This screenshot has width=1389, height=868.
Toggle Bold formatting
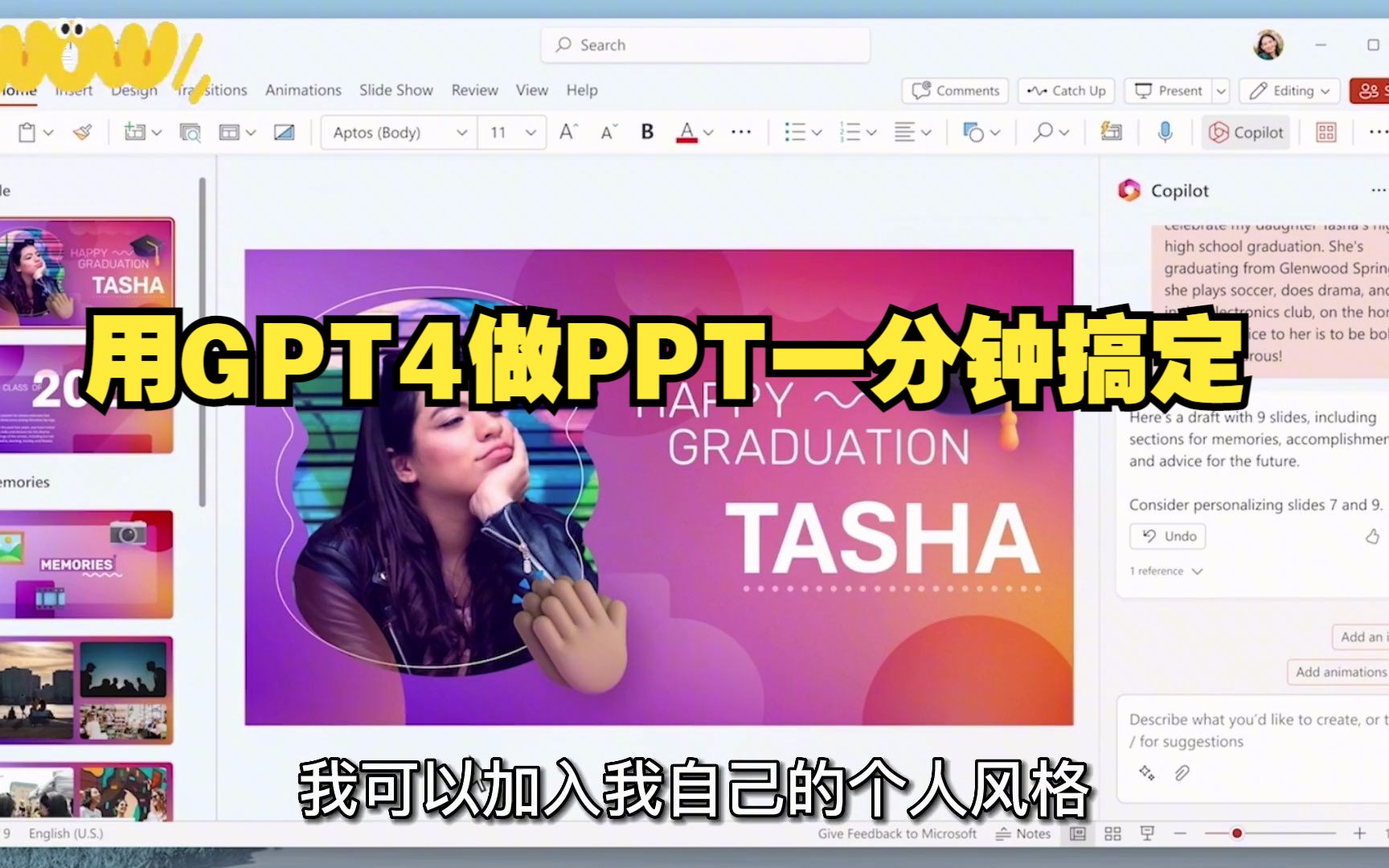(x=646, y=132)
